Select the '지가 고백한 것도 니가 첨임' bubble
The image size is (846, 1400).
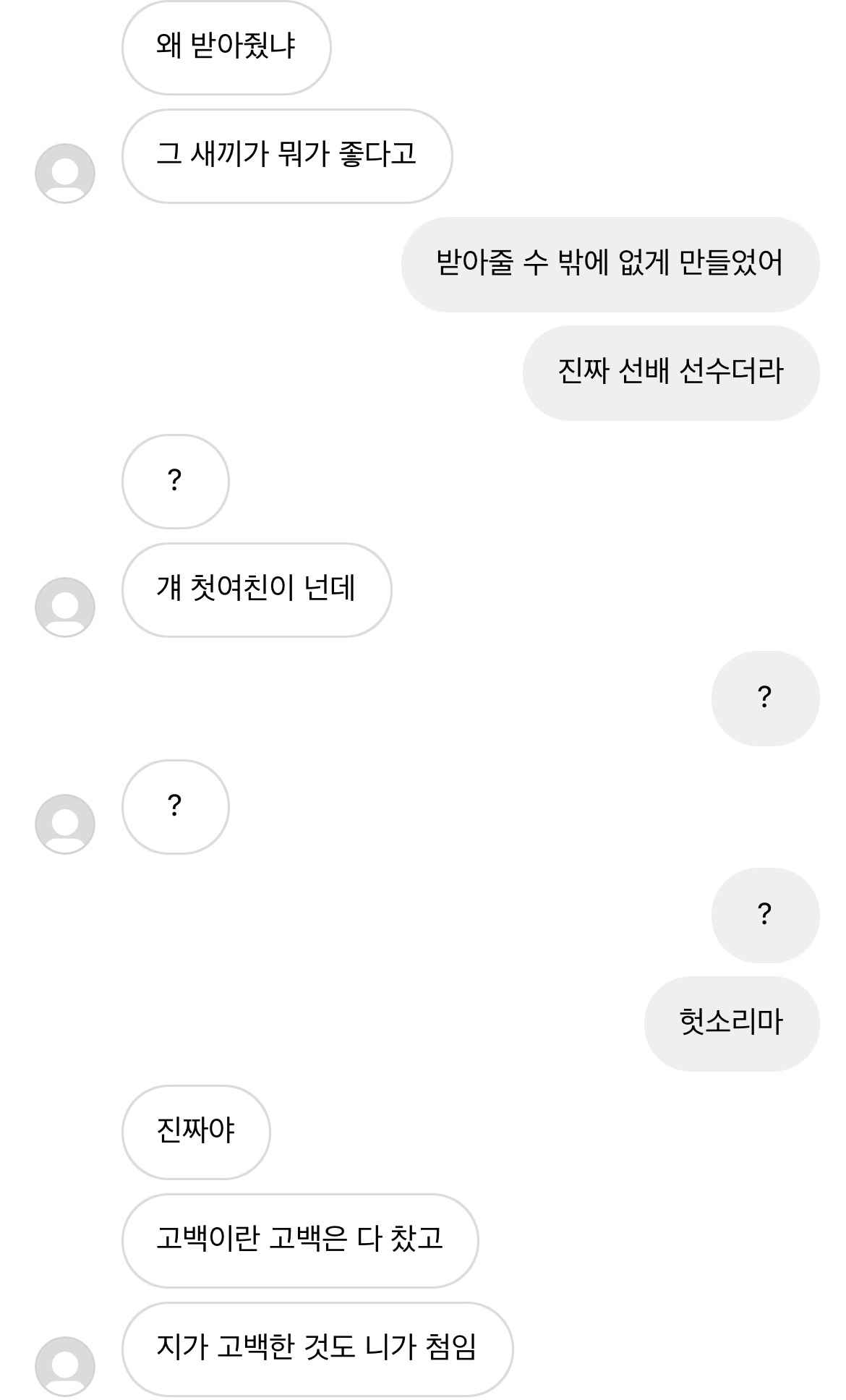pos(317,1349)
